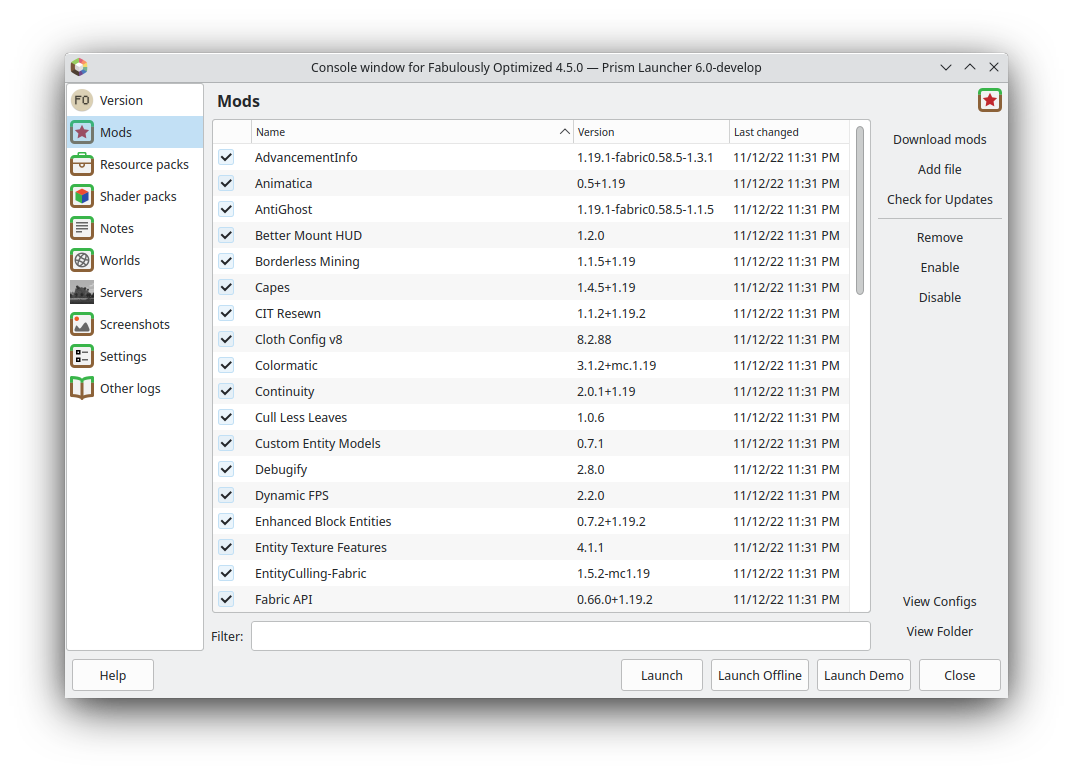Click the Screenshots picture icon
Image resolution: width=1073 pixels, height=775 pixels.
coord(81,323)
